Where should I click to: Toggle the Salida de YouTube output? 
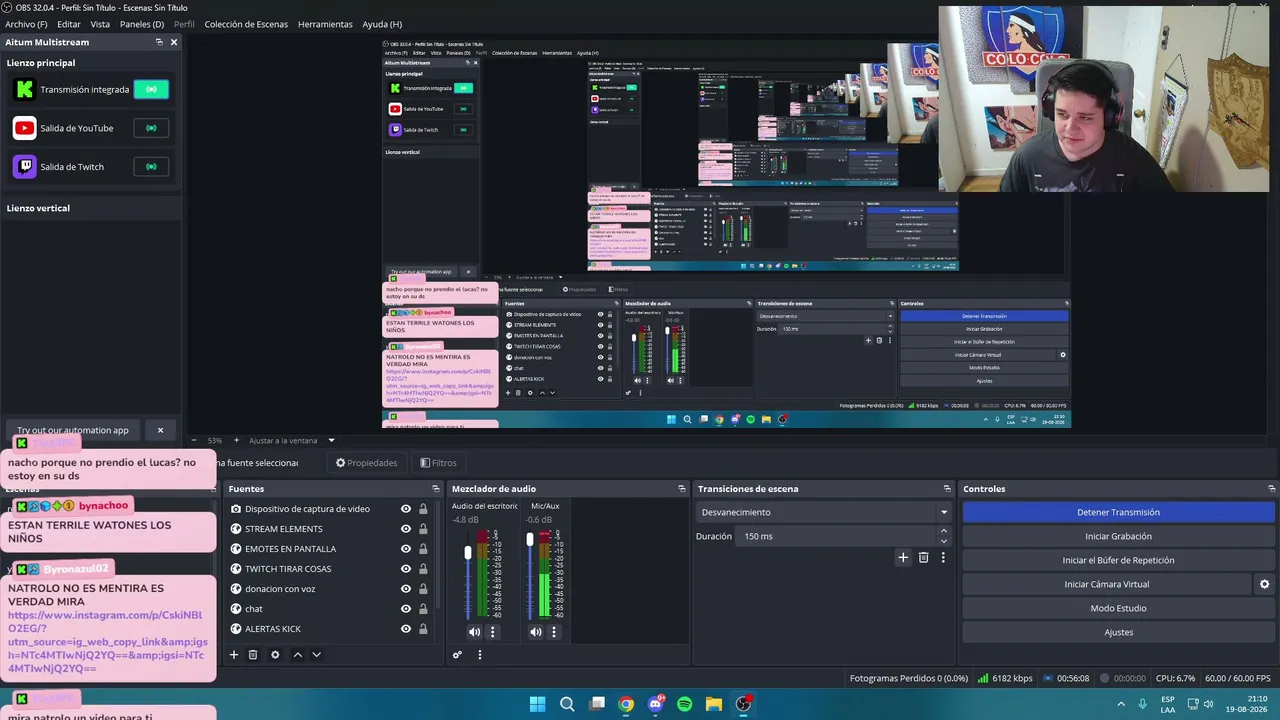[151, 128]
